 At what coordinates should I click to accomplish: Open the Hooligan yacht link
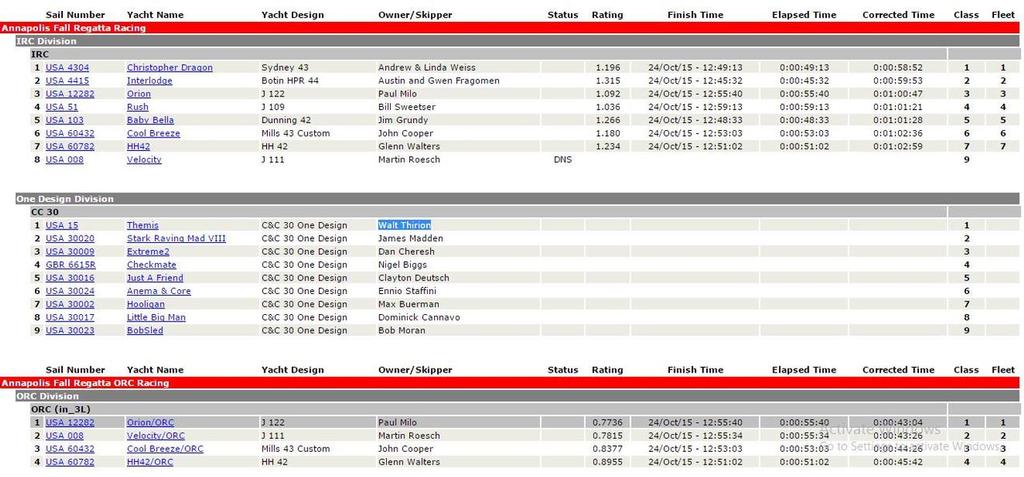146,304
